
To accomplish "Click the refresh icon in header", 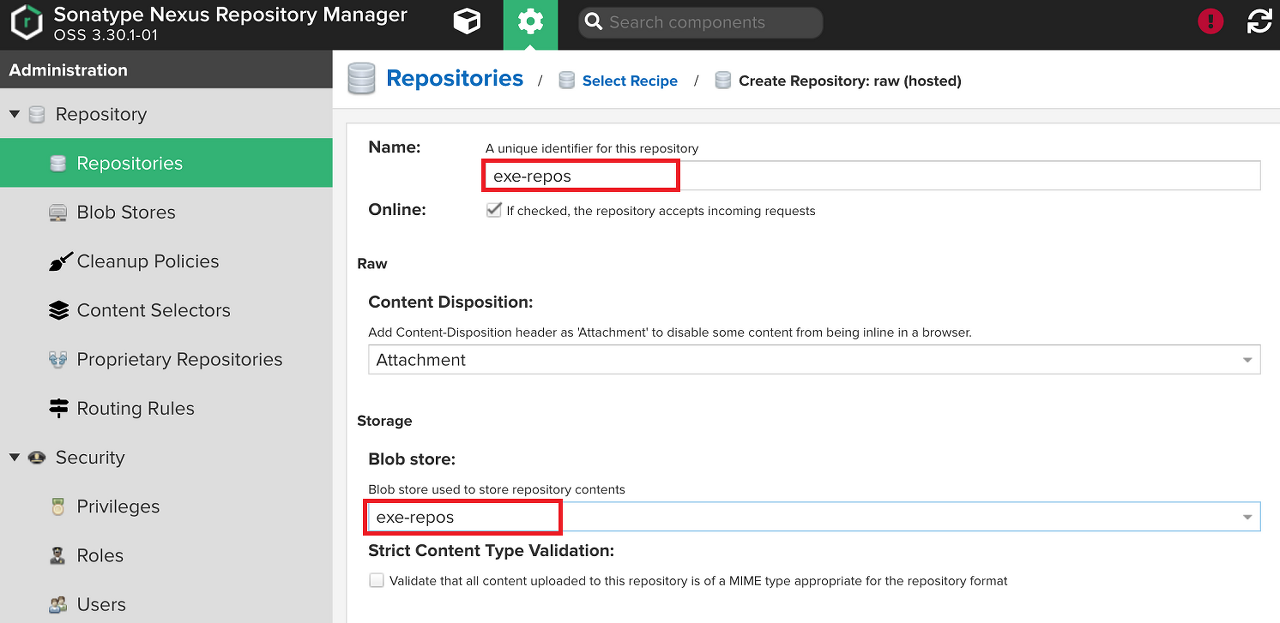I will pyautogui.click(x=1260, y=22).
